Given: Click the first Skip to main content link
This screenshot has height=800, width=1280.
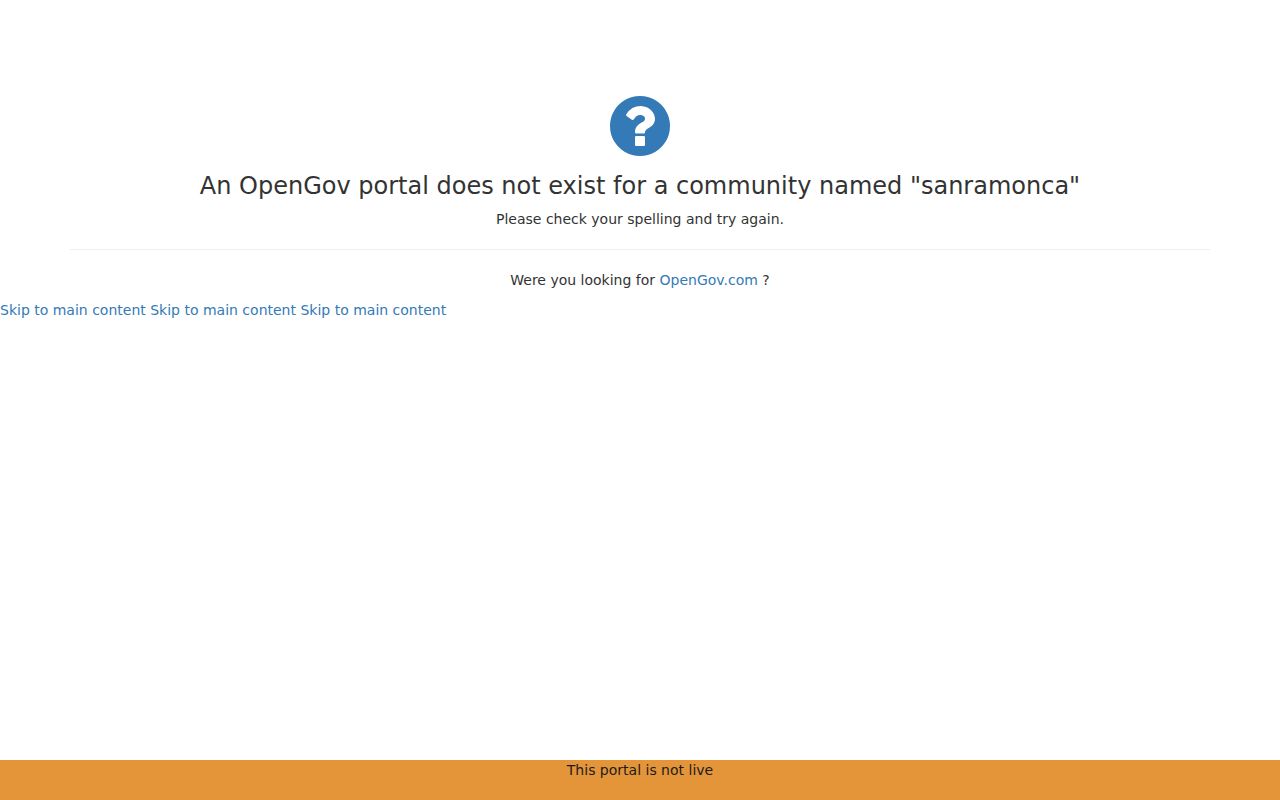Looking at the screenshot, I should (73, 310).
